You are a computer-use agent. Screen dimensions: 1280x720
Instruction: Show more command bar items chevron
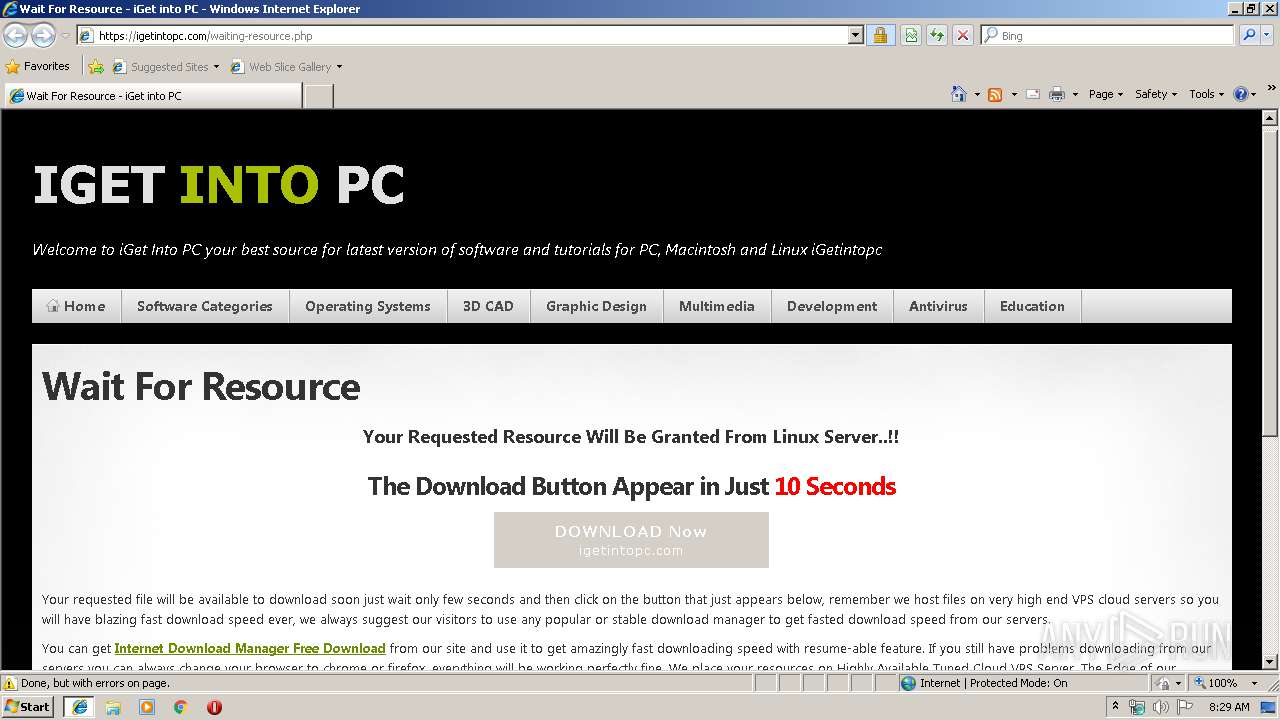(1272, 88)
